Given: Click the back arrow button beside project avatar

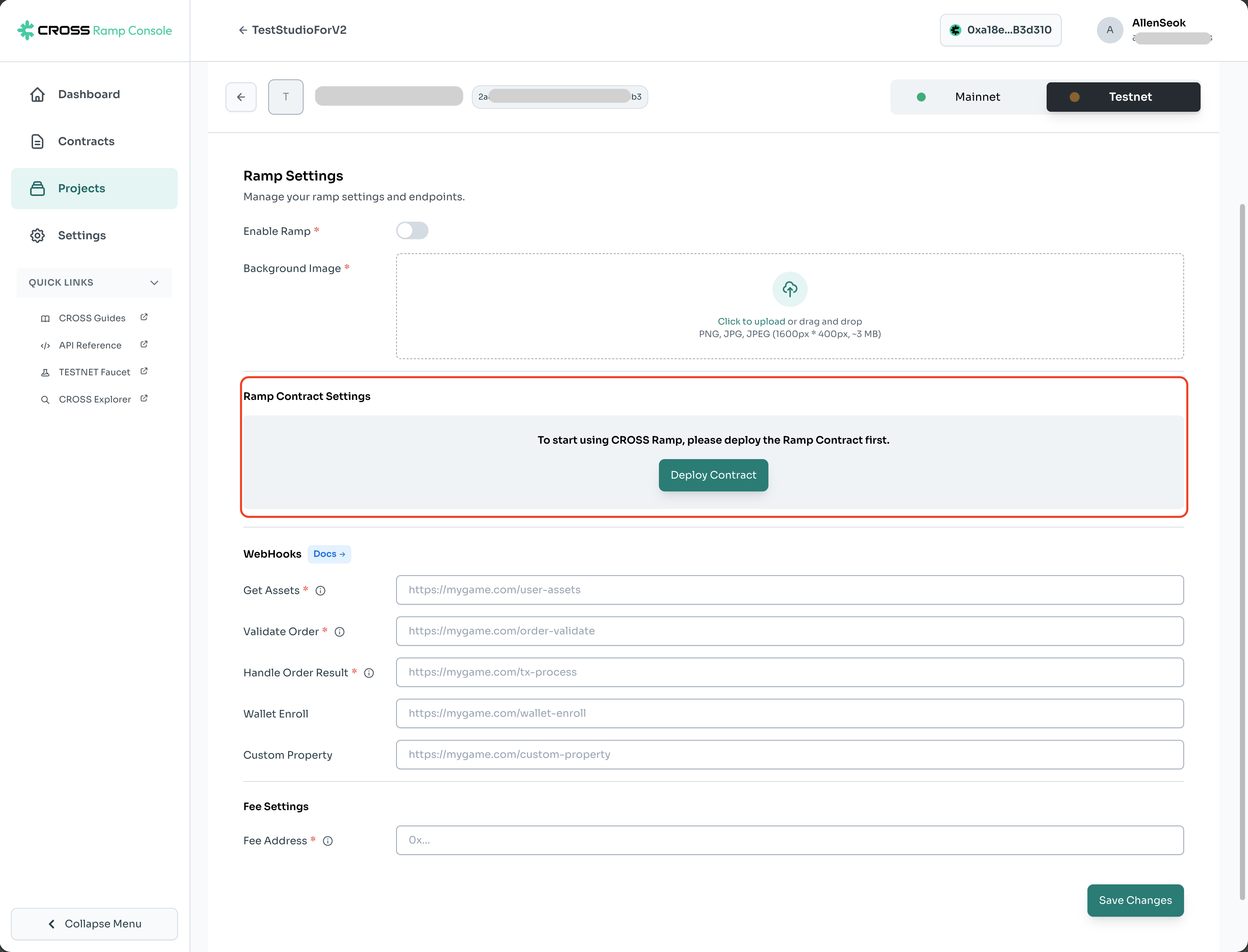Looking at the screenshot, I should (x=241, y=97).
